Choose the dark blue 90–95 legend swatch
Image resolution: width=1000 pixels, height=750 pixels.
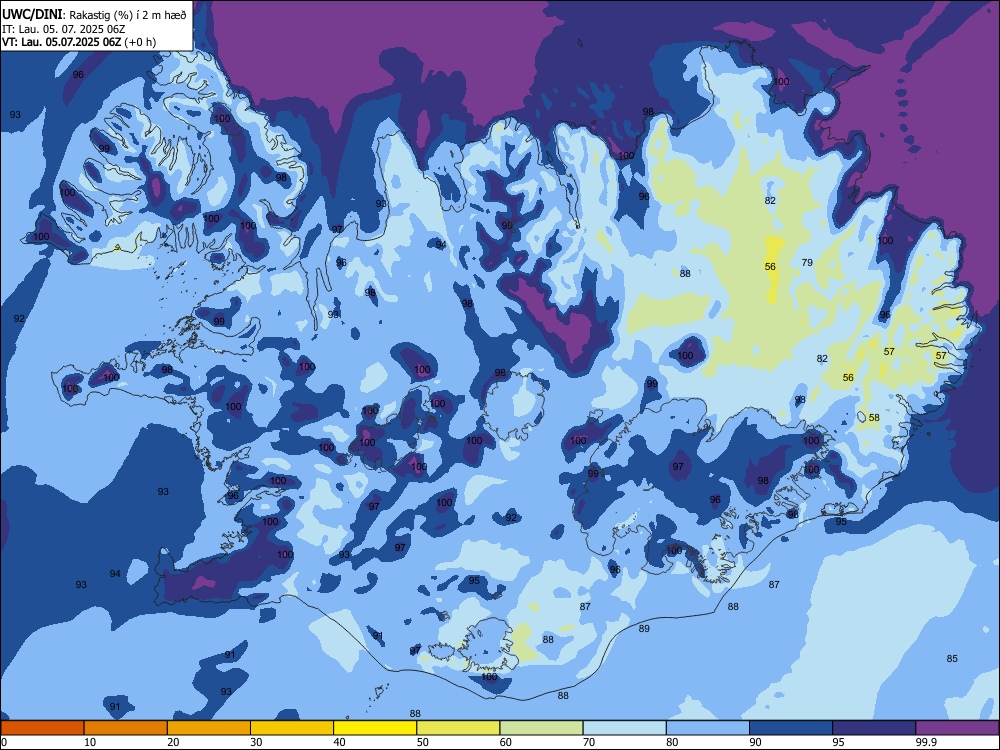pyautogui.click(x=791, y=728)
